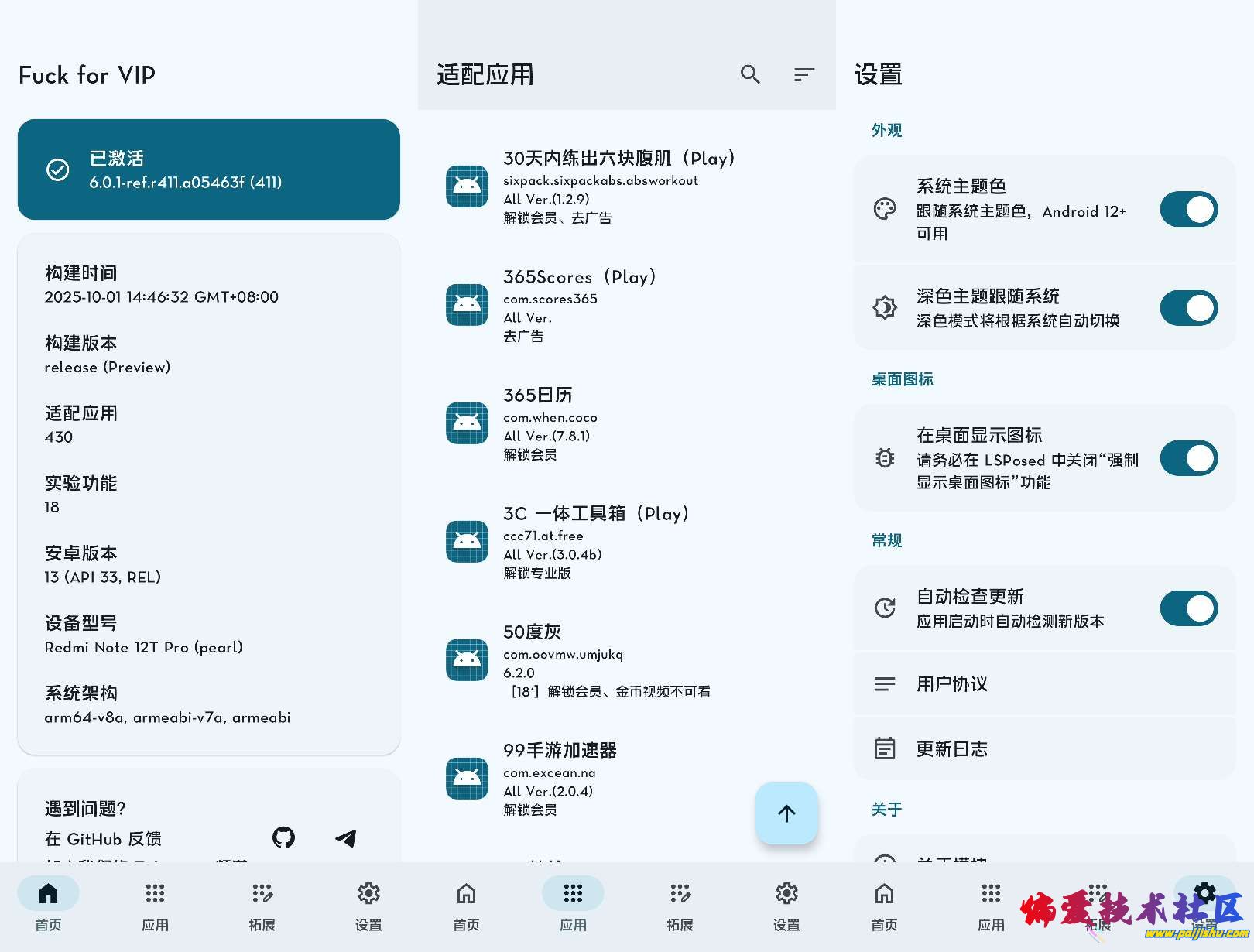
Task: Click the 50度灰 app icon
Action: tap(467, 660)
